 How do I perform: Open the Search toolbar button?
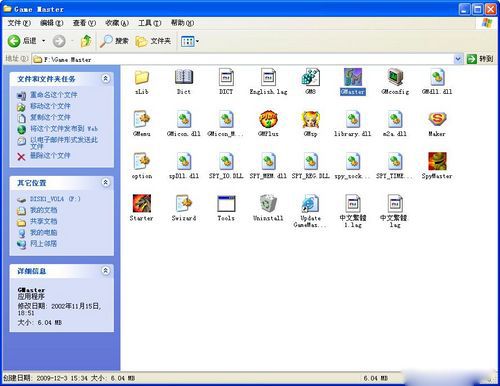point(114,41)
